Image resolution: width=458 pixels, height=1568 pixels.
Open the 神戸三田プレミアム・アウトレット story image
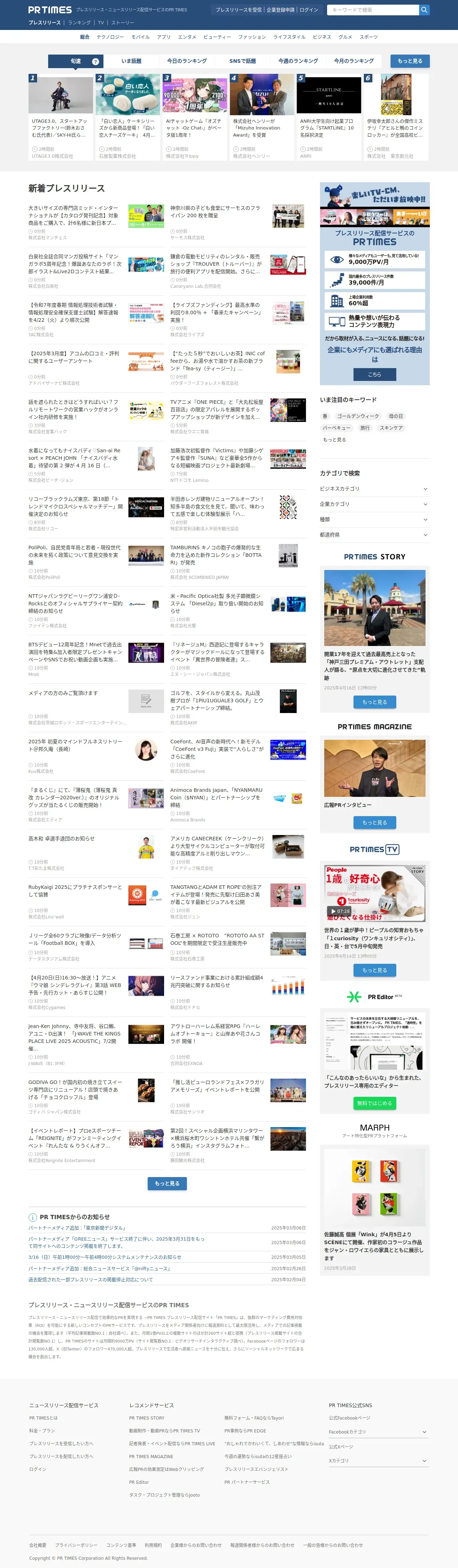click(375, 607)
